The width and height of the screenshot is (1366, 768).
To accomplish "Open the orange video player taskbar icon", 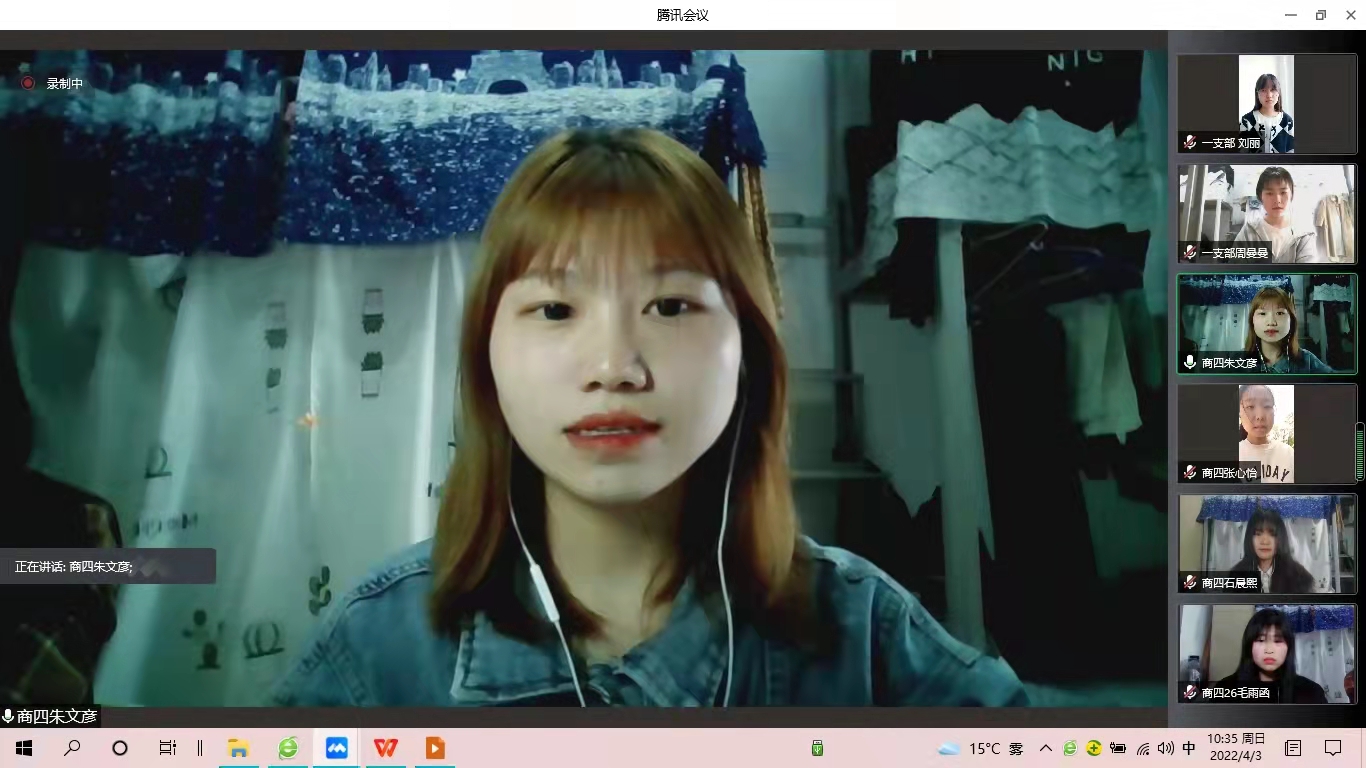I will point(435,748).
